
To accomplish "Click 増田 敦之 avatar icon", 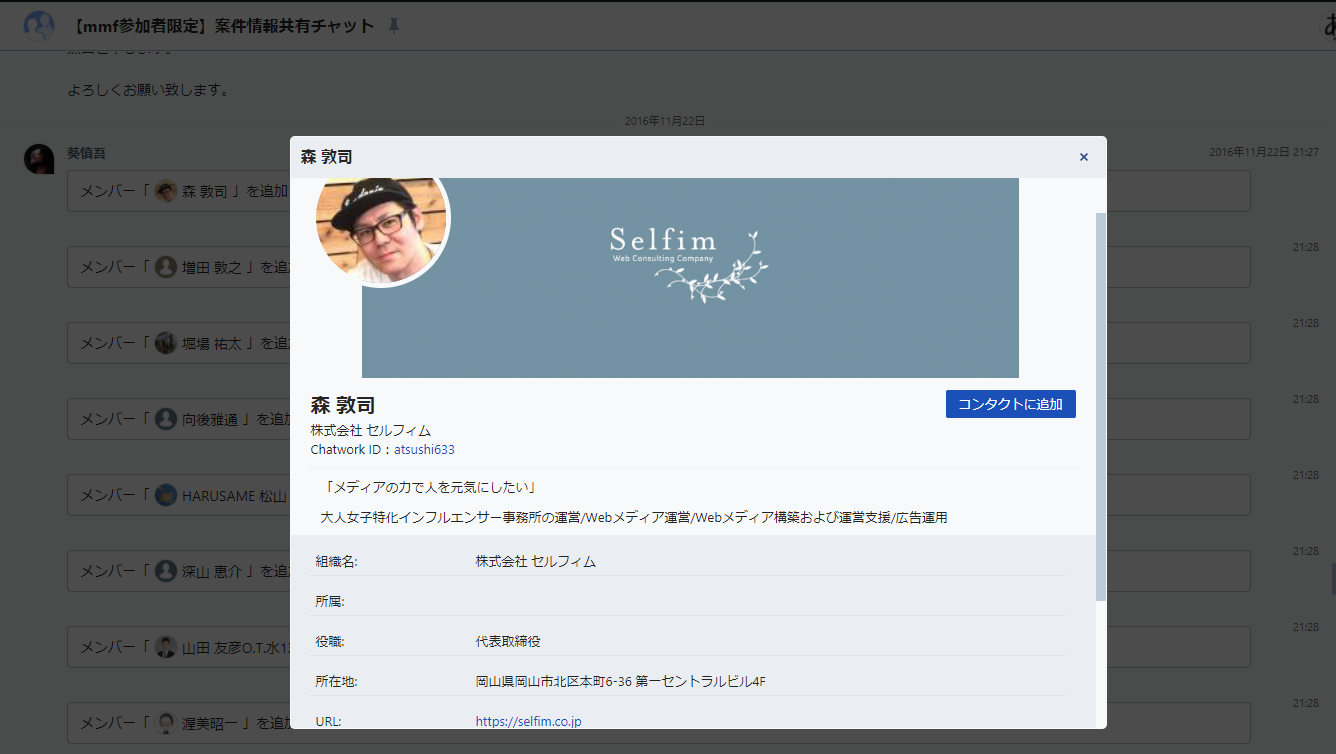I will [x=166, y=267].
